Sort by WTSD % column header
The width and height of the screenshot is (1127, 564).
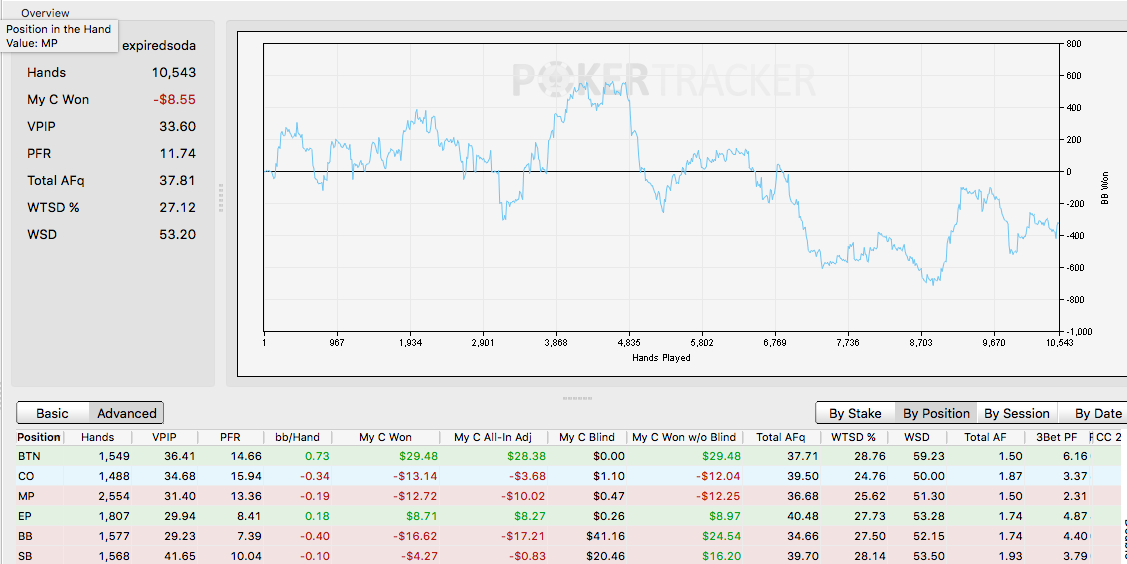[854, 437]
